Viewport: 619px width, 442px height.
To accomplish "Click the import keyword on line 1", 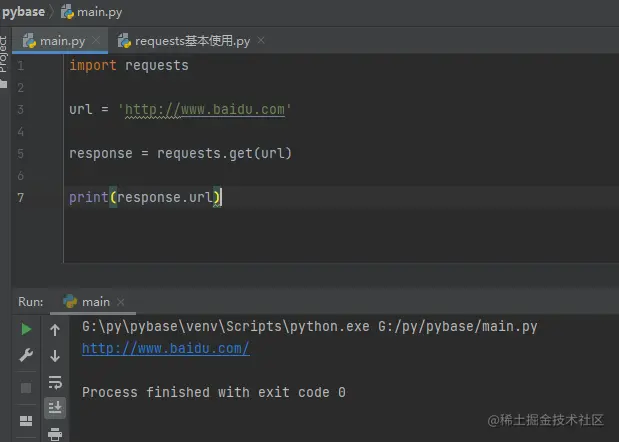I will click(93, 65).
